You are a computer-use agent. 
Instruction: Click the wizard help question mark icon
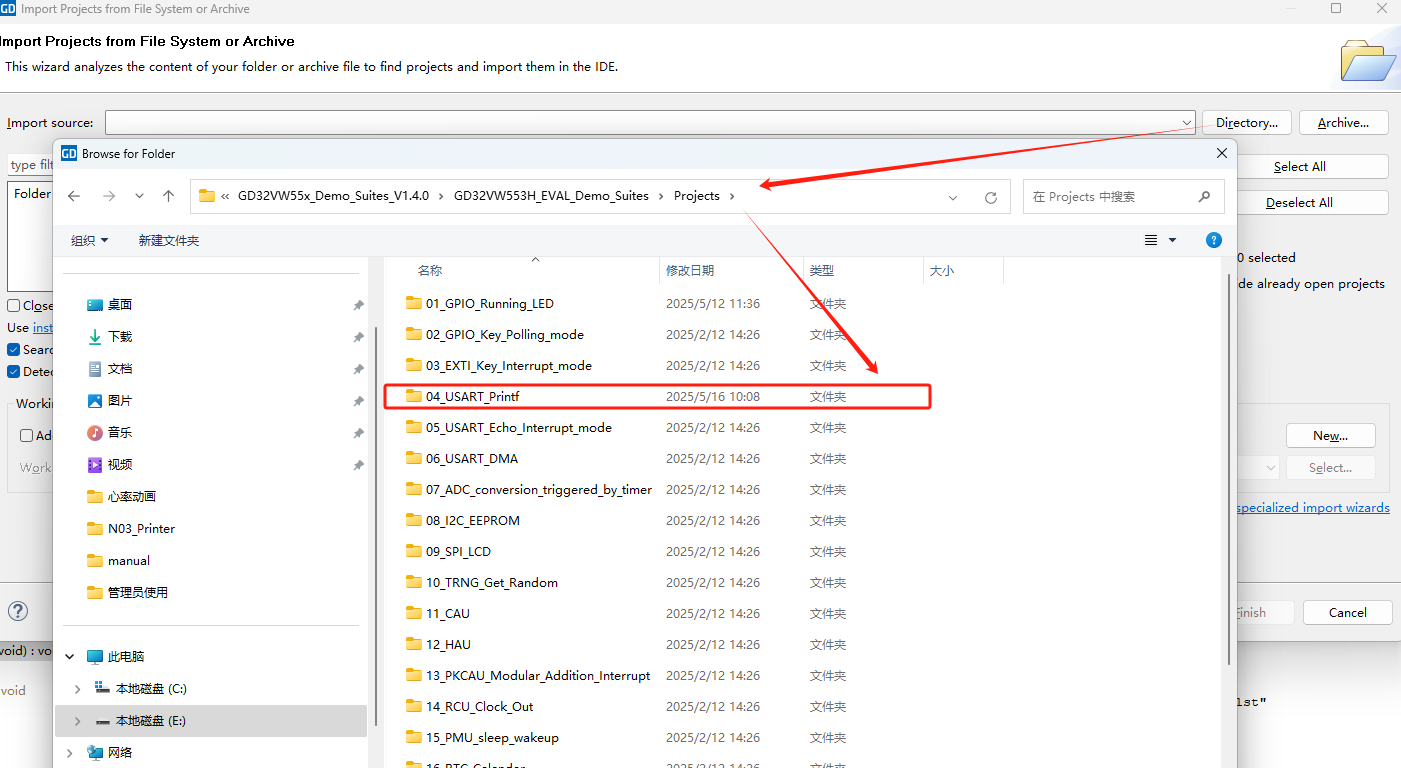coord(18,611)
